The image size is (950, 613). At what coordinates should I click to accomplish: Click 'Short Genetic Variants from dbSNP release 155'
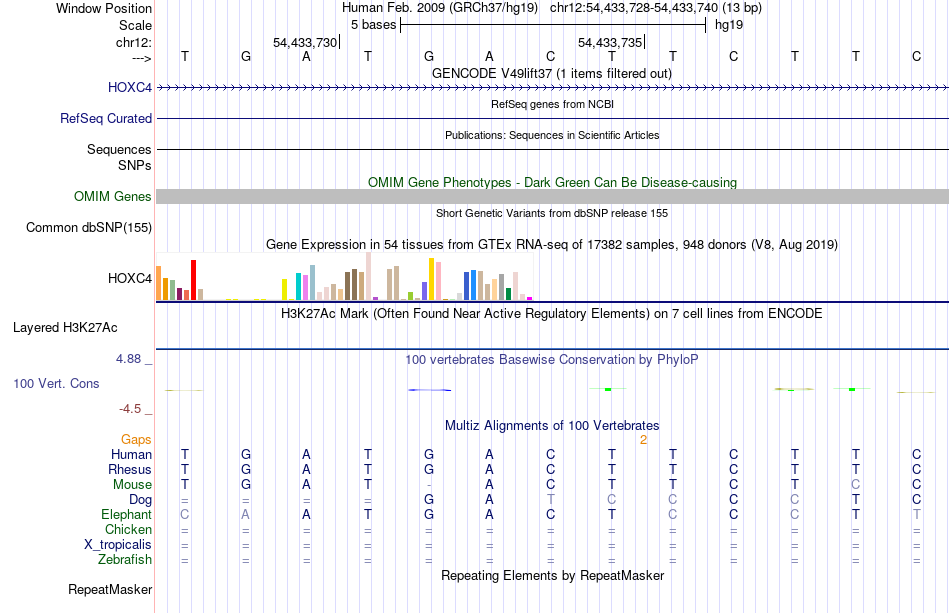click(552, 213)
